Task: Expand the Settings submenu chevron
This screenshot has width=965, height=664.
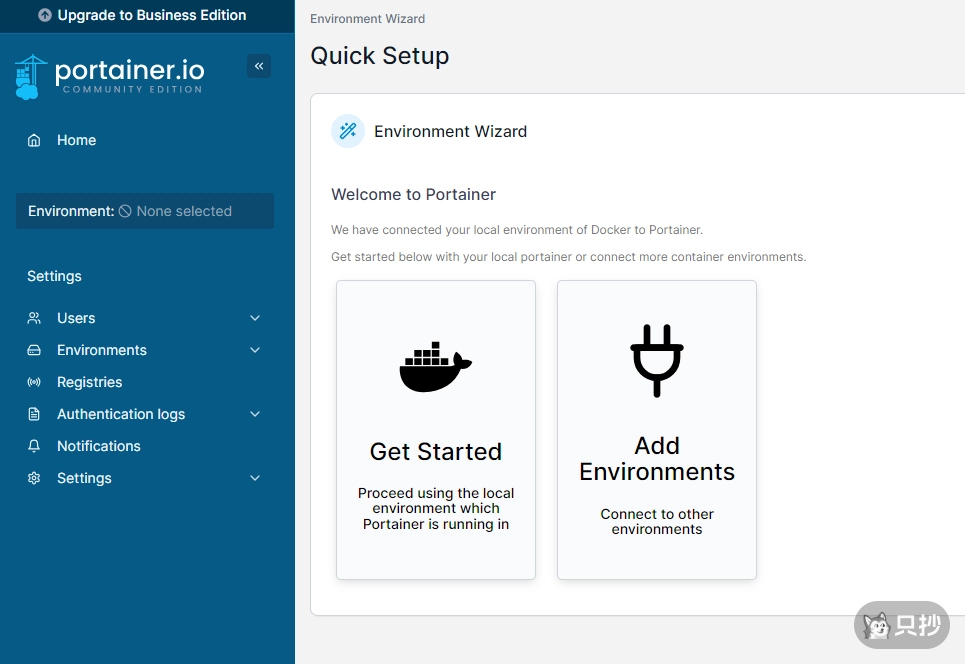Action: click(255, 478)
